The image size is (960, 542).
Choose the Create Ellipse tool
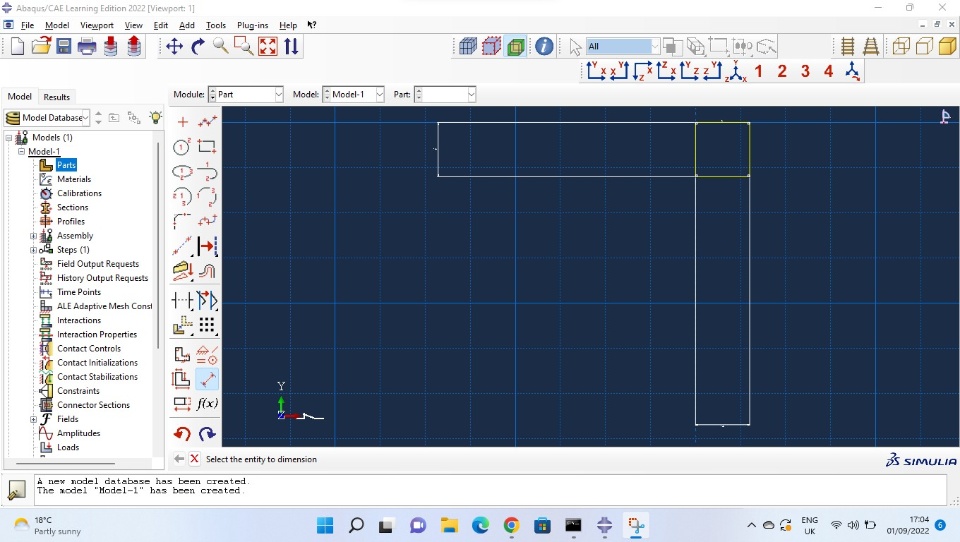182,172
